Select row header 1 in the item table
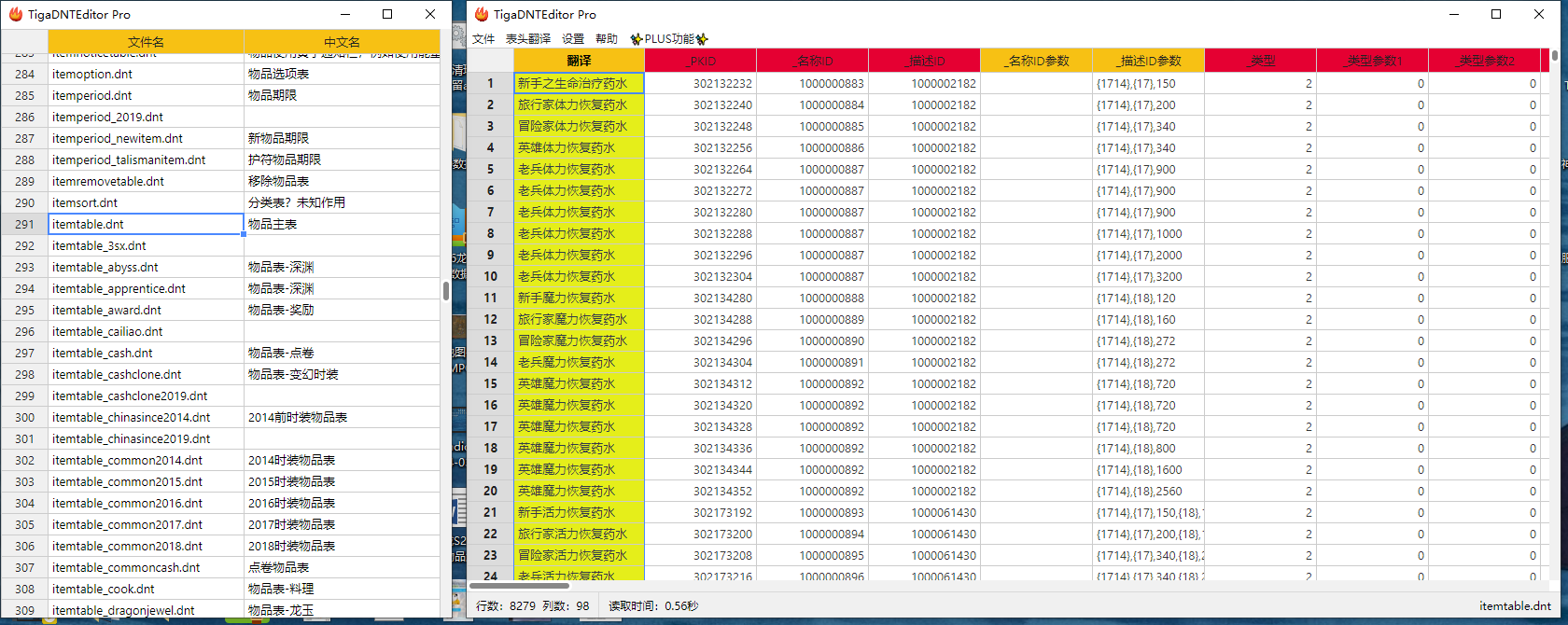 490,83
